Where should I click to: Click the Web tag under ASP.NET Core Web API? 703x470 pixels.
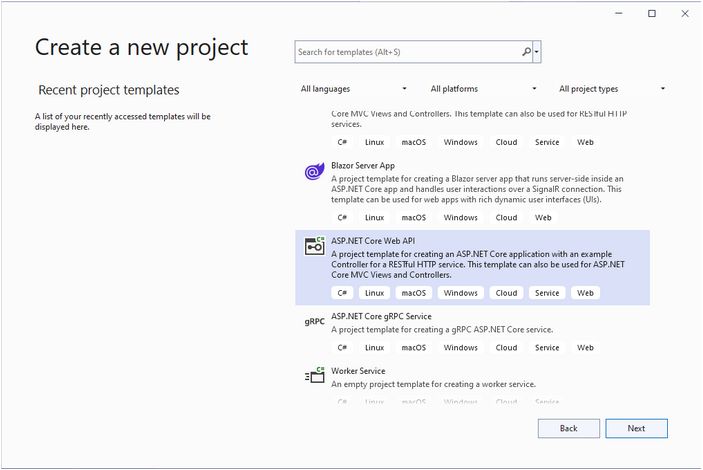pyautogui.click(x=585, y=293)
